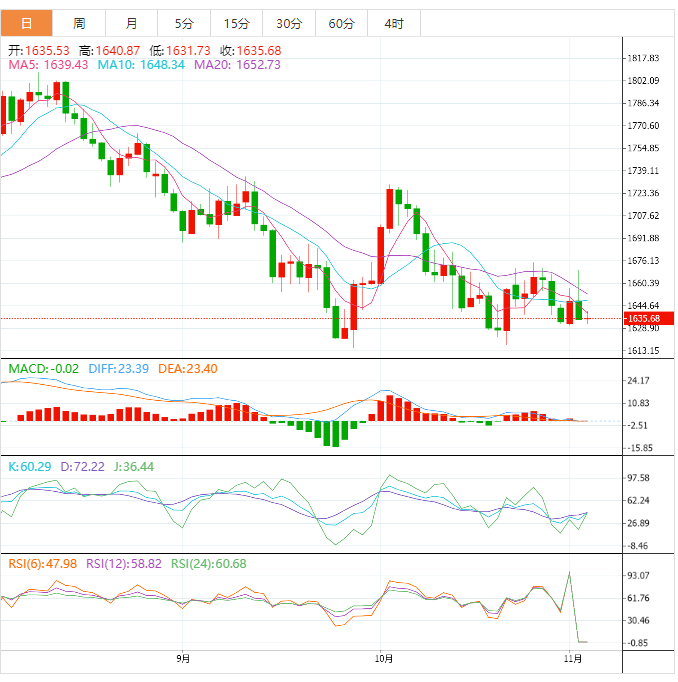
Task: Open the 5分 timeframe tab
Action: [184, 23]
